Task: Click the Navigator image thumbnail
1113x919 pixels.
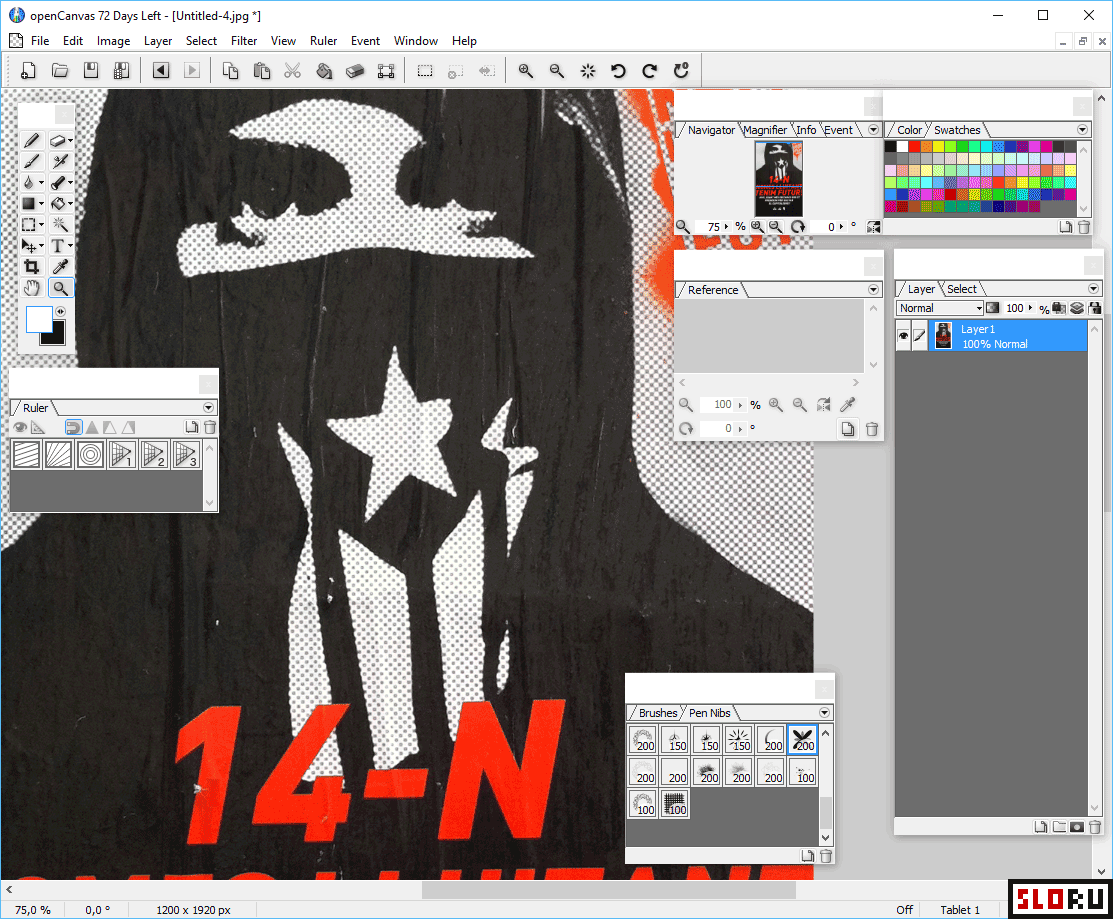Action: click(778, 178)
